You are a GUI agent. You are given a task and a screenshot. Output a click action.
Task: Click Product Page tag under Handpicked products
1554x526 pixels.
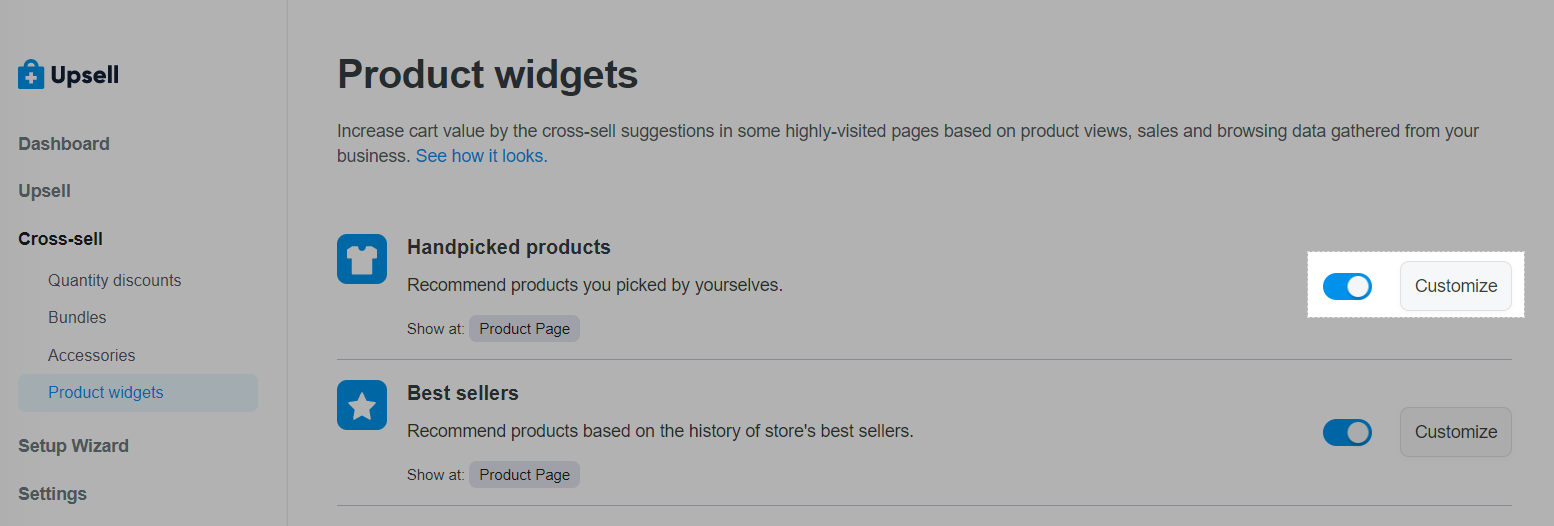(x=524, y=329)
